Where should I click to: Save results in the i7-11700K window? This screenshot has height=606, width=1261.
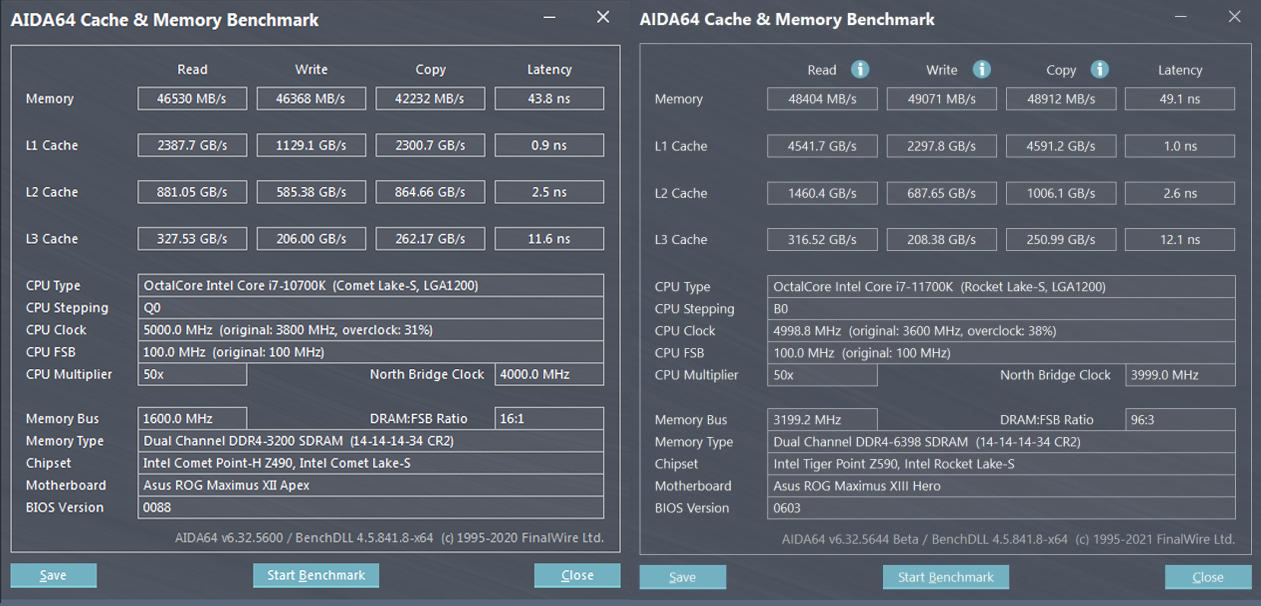tap(682, 577)
